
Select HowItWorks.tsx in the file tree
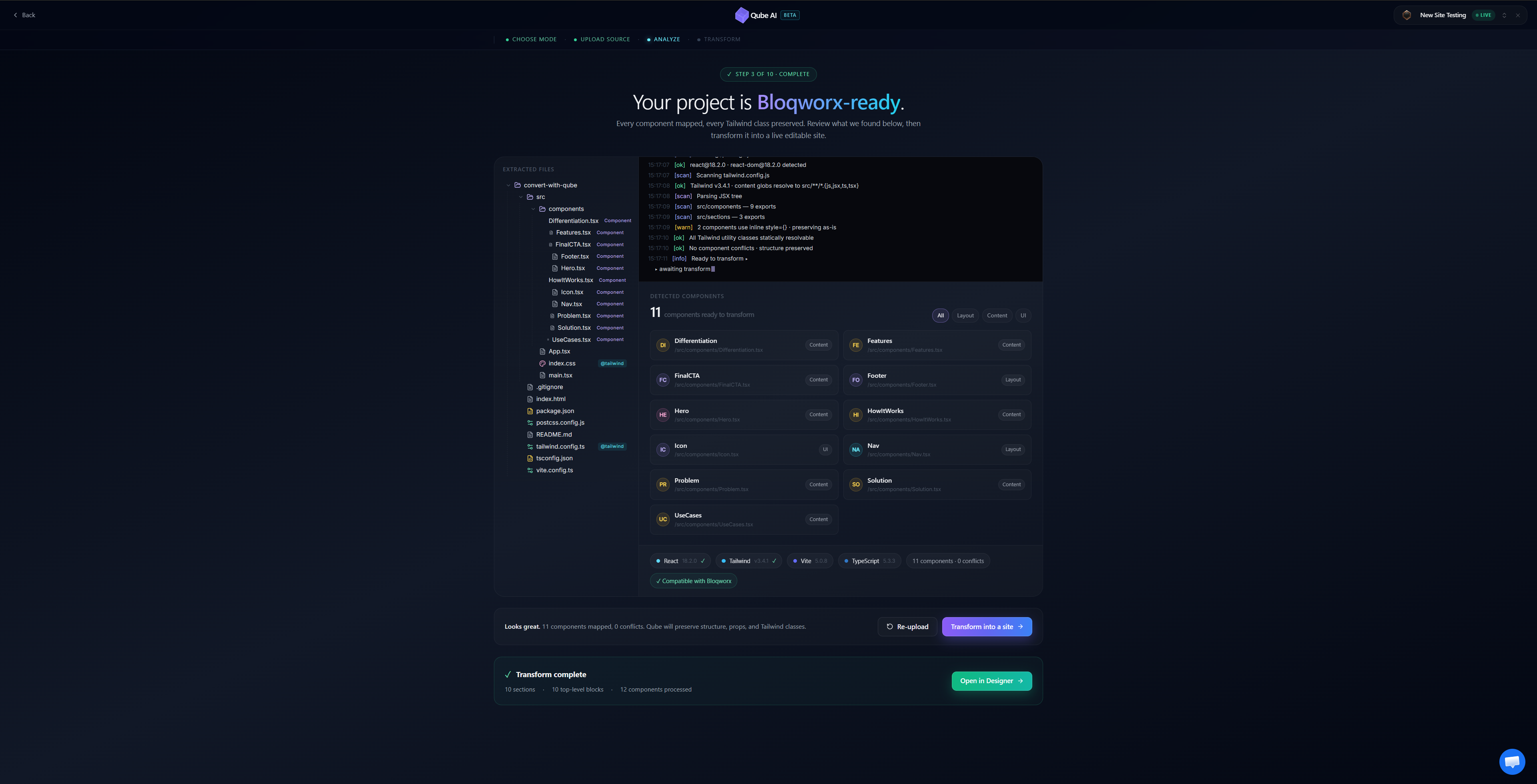click(570, 281)
